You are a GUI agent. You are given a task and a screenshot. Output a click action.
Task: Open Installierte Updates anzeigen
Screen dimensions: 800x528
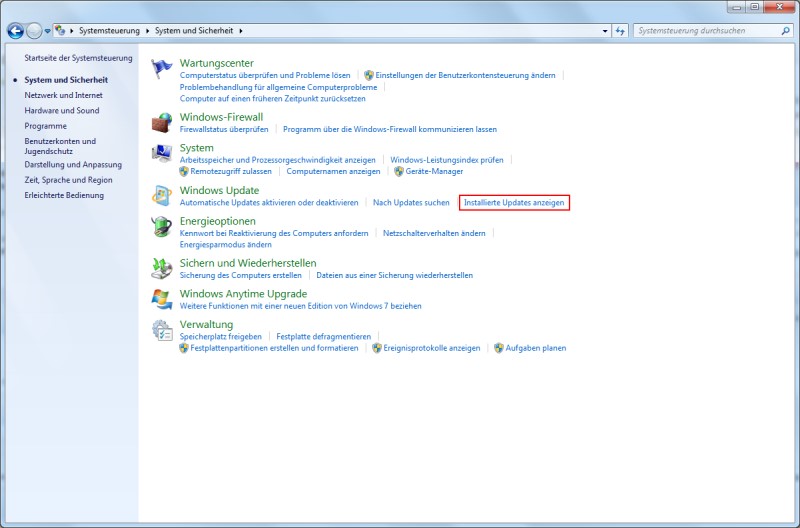[x=514, y=203]
